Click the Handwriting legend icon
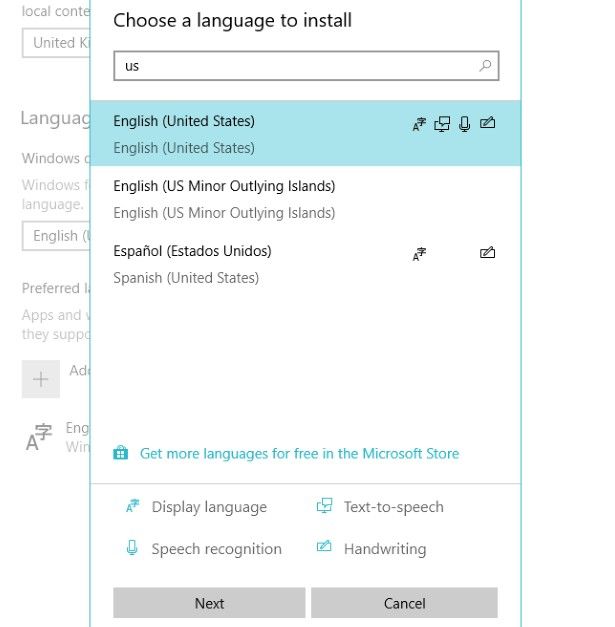The height and width of the screenshot is (627, 615). (x=324, y=548)
